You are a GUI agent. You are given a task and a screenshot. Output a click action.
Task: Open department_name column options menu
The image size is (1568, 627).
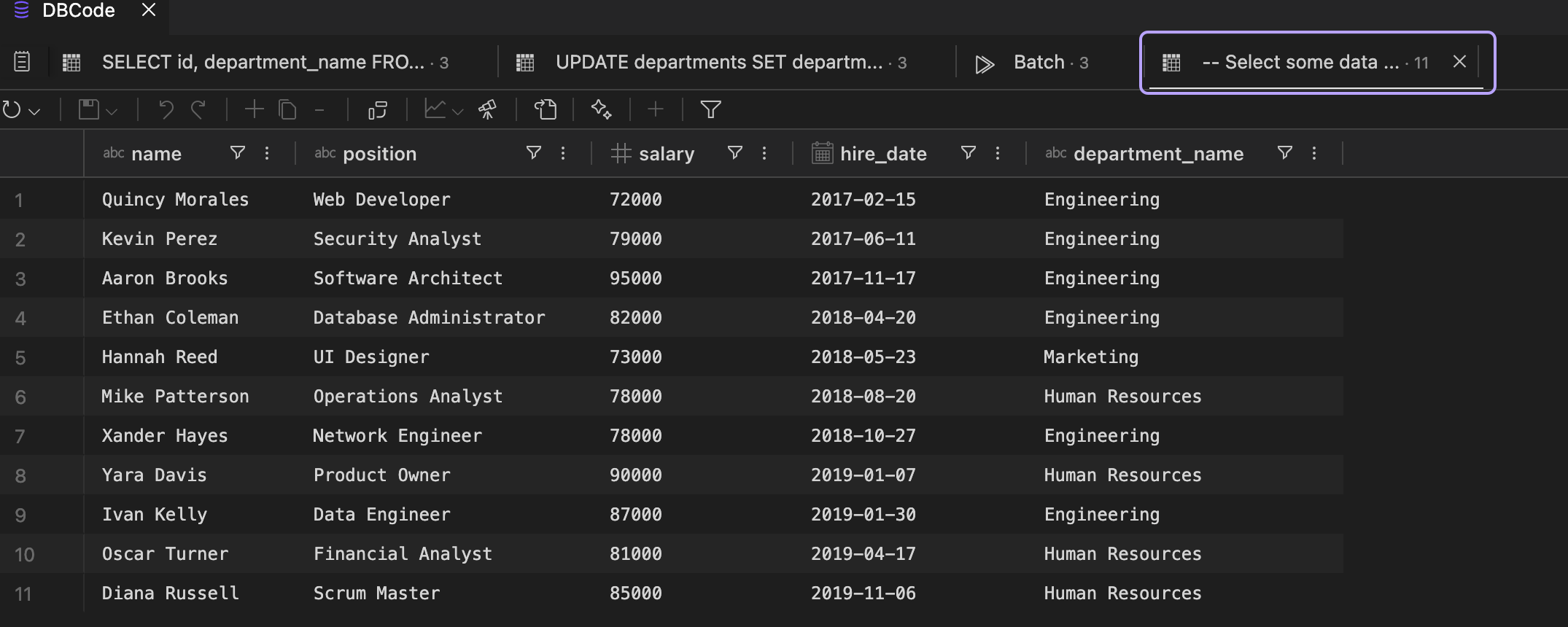pos(1314,153)
